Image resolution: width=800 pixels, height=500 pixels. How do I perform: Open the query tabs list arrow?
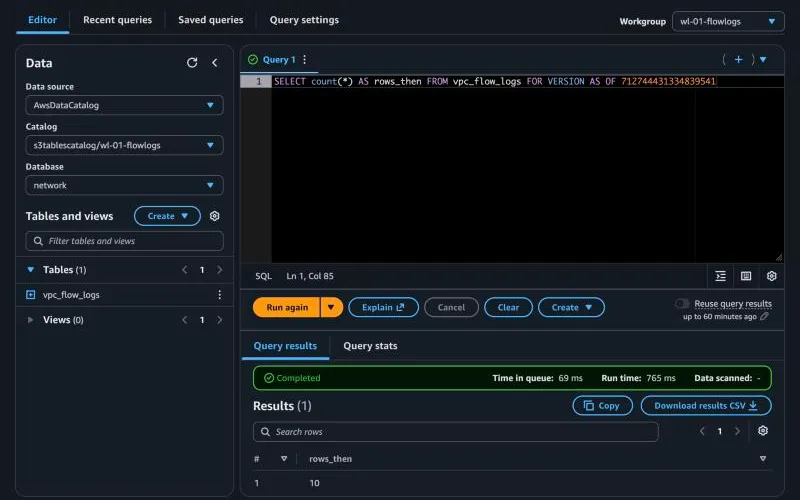click(x=763, y=60)
